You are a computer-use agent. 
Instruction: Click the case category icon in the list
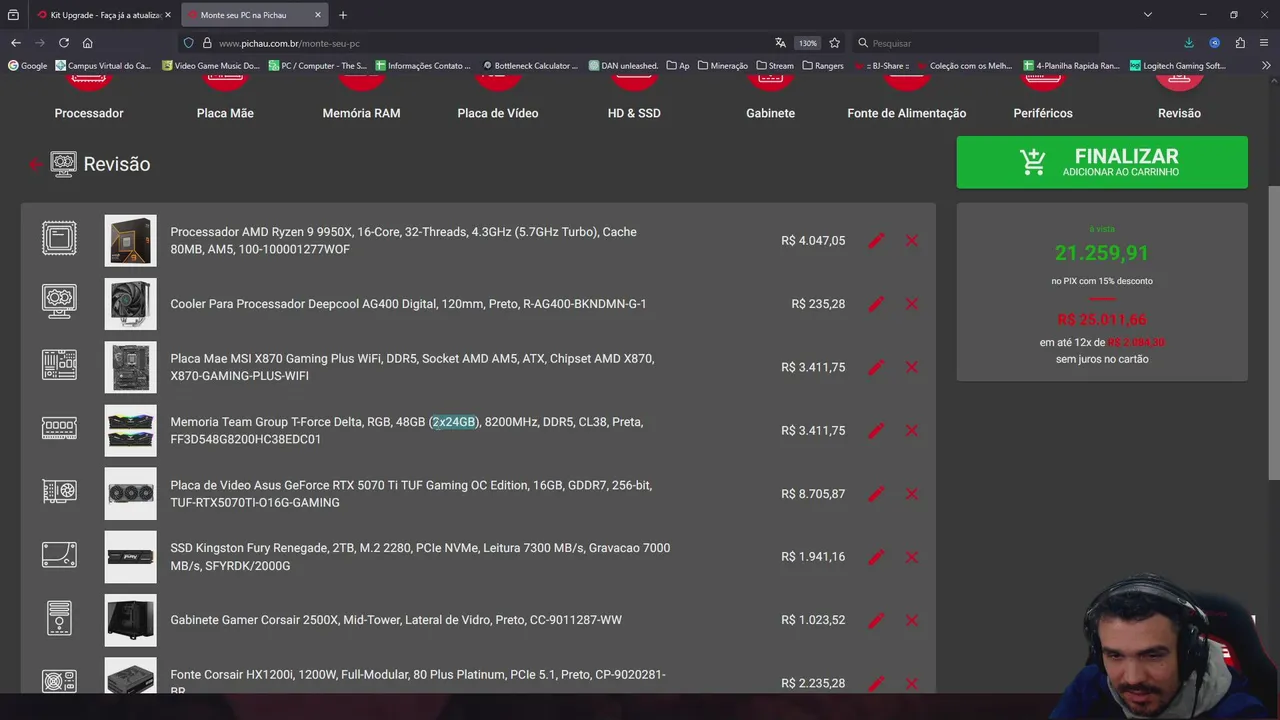click(x=59, y=618)
